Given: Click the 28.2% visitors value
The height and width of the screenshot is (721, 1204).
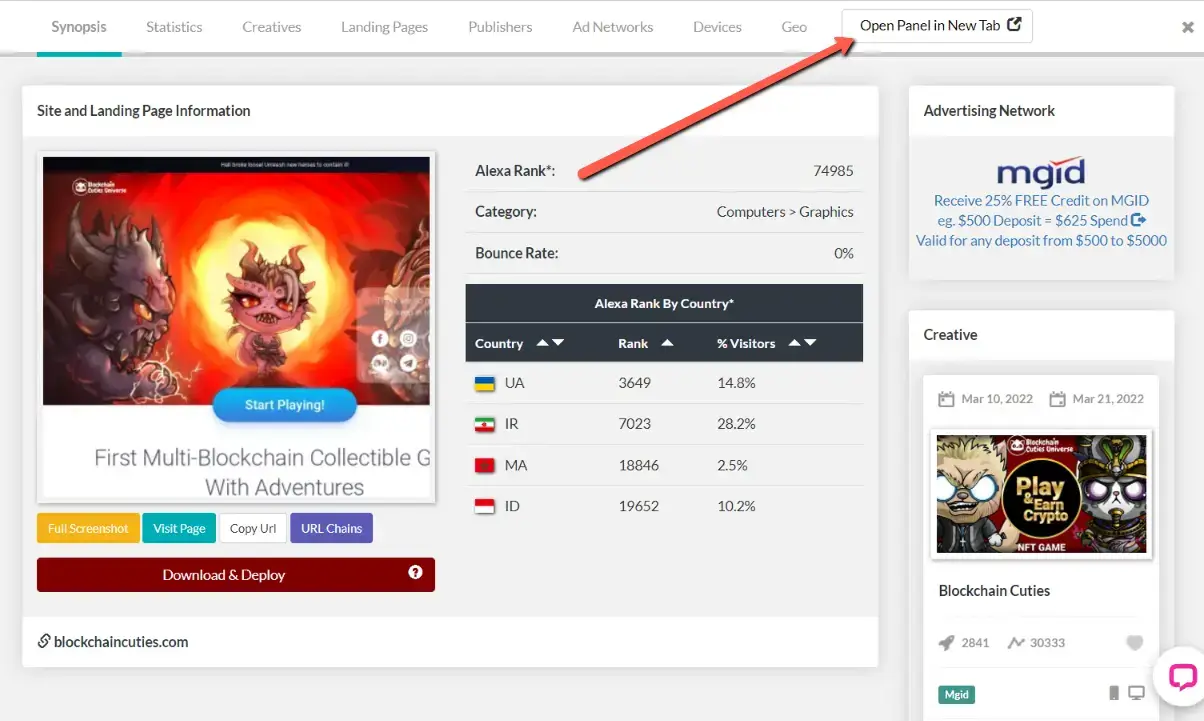Looking at the screenshot, I should (x=736, y=424).
